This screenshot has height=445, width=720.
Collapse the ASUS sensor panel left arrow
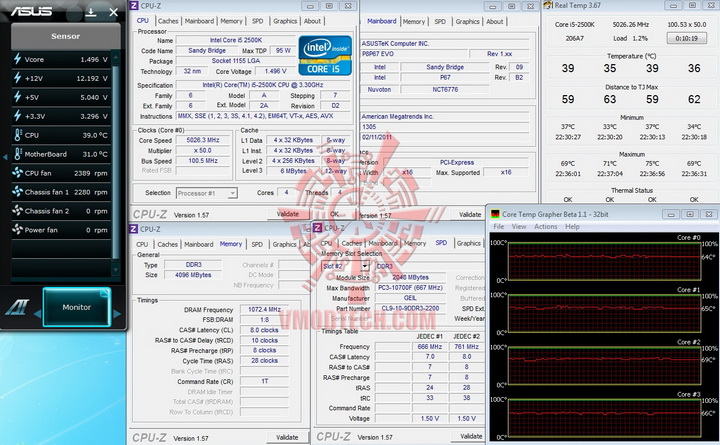click(5, 157)
